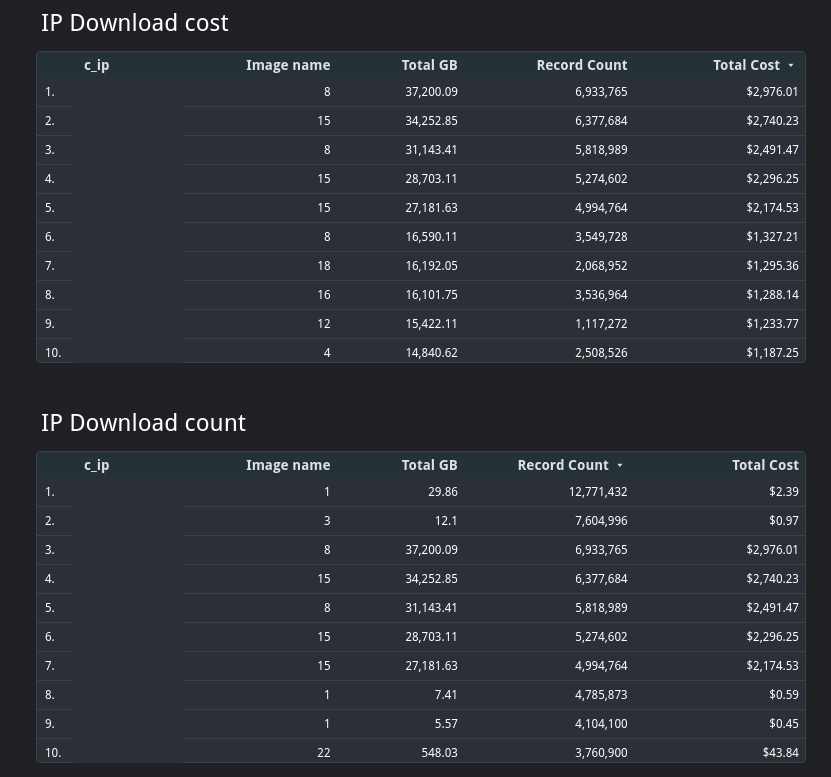Select $2,491.47 in the IP Download cost table
The height and width of the screenshot is (777, 831).
772,150
